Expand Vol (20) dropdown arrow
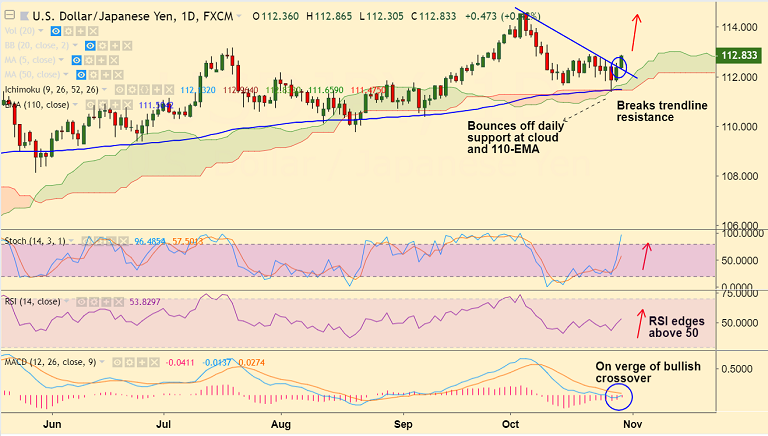 pyautogui.click(x=41, y=31)
